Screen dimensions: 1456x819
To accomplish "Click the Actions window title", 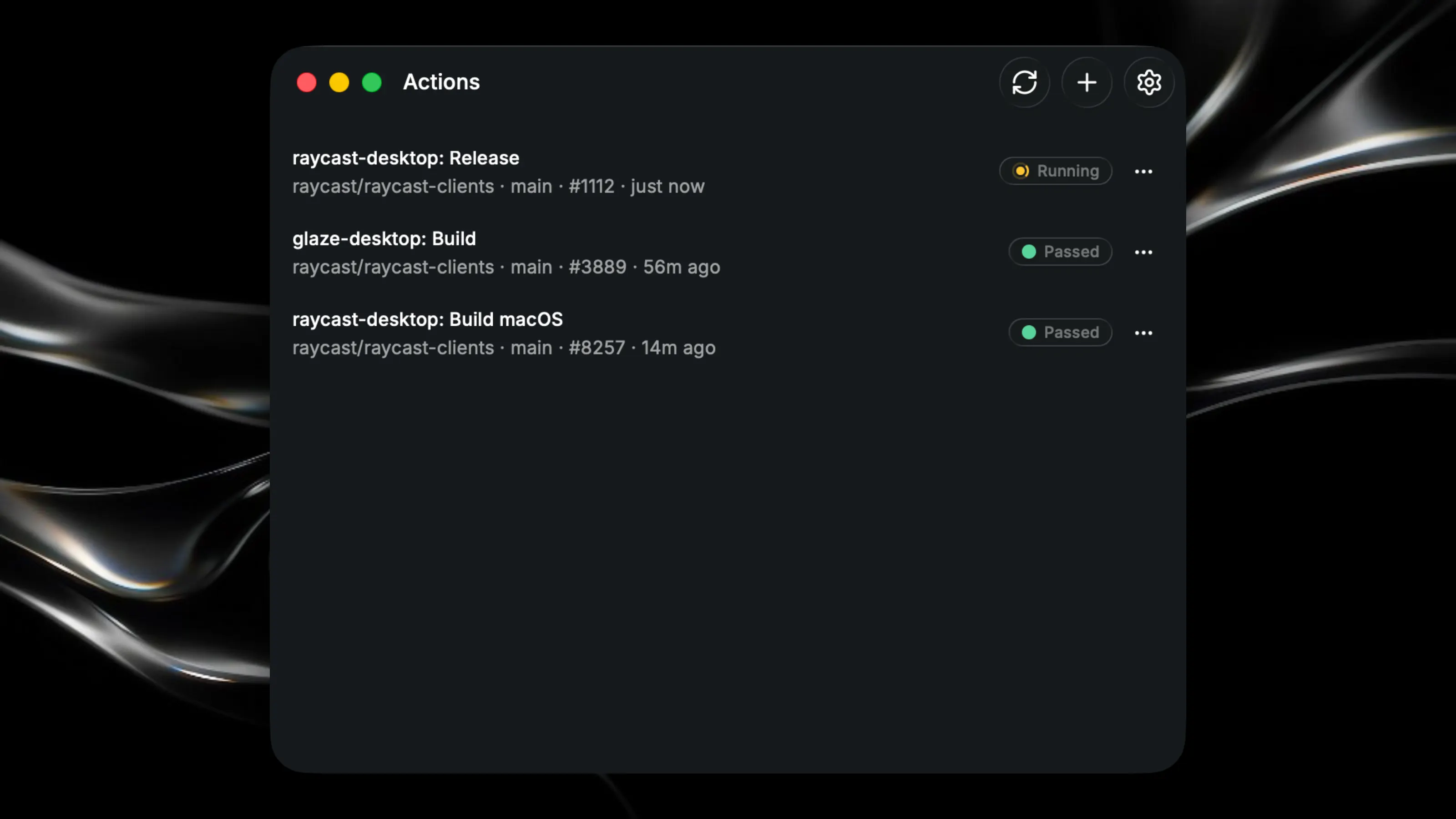I will (441, 82).
